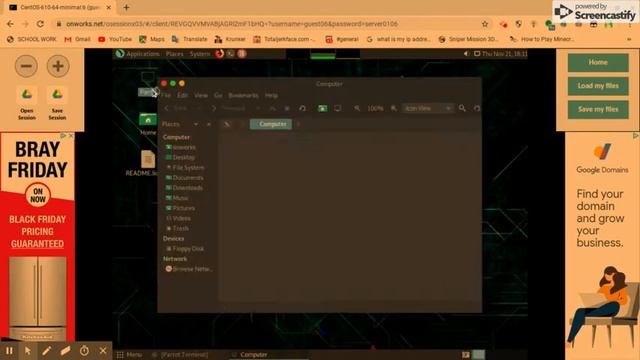The width and height of the screenshot is (640, 360).
Task: Open the Help menu in Computer window
Action: point(271,96)
